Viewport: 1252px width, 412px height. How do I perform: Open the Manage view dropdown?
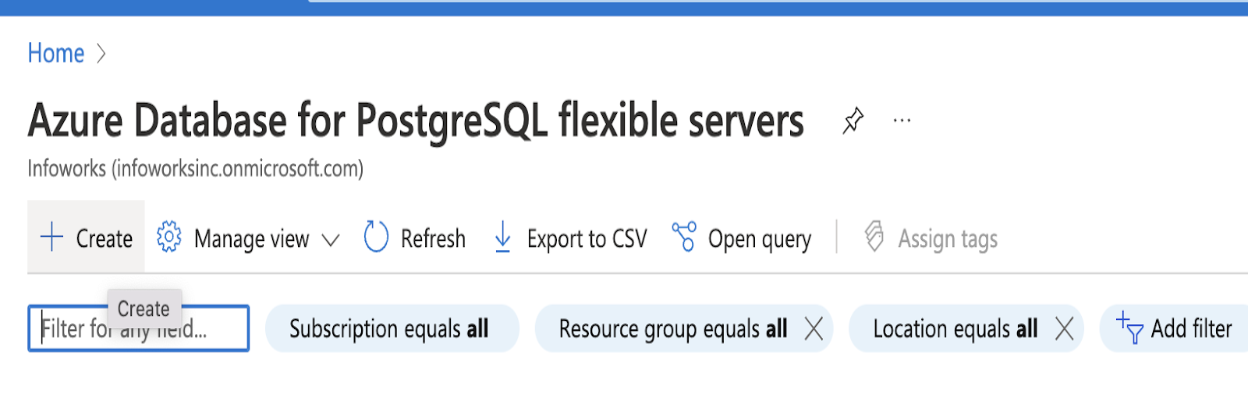pyautogui.click(x=249, y=239)
